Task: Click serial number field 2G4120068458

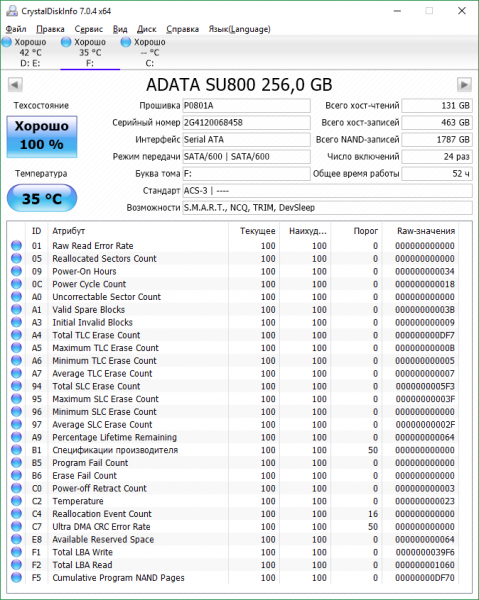Action: [x=246, y=122]
